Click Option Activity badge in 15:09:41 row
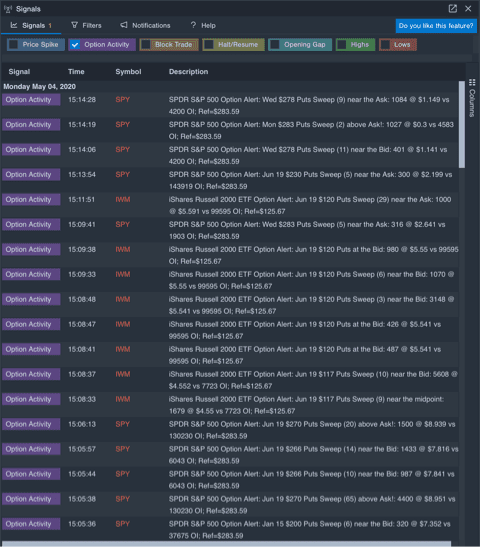The width and height of the screenshot is (480, 547). click(x=31, y=224)
